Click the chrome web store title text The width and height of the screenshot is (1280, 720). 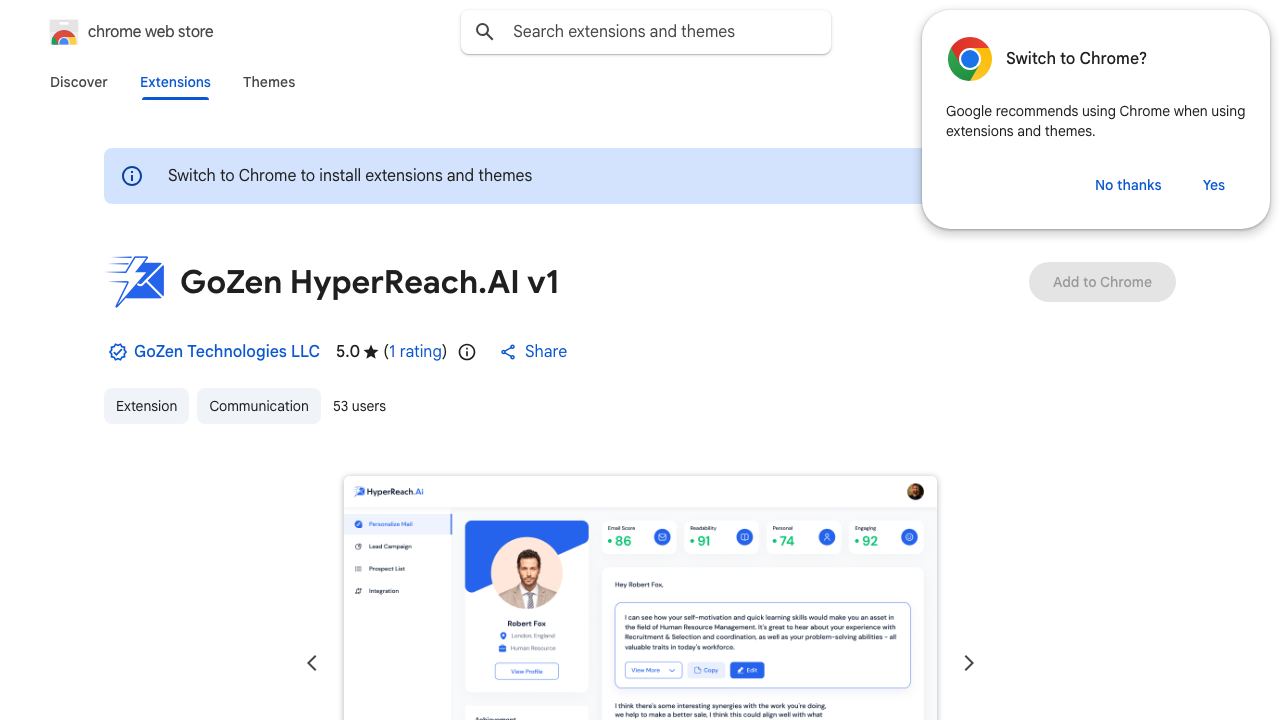pyautogui.click(x=151, y=32)
